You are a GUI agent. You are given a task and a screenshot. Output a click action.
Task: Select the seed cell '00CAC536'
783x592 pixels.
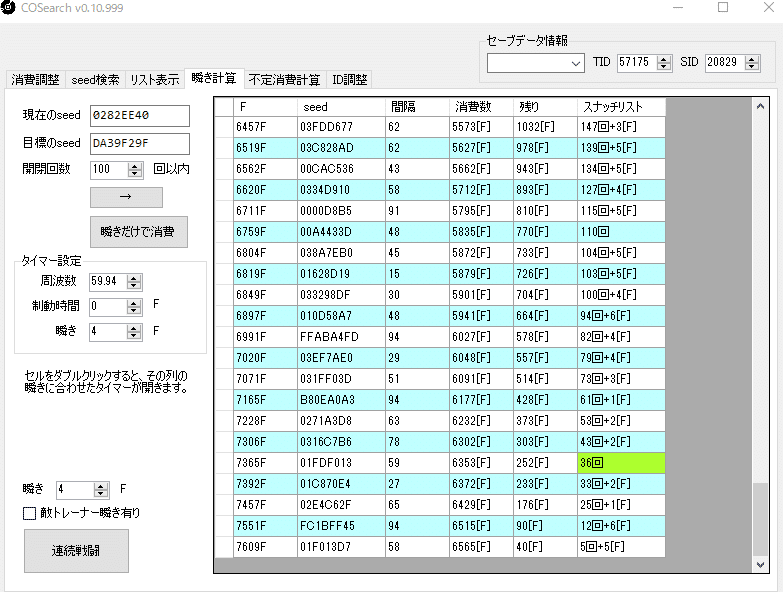(x=341, y=169)
